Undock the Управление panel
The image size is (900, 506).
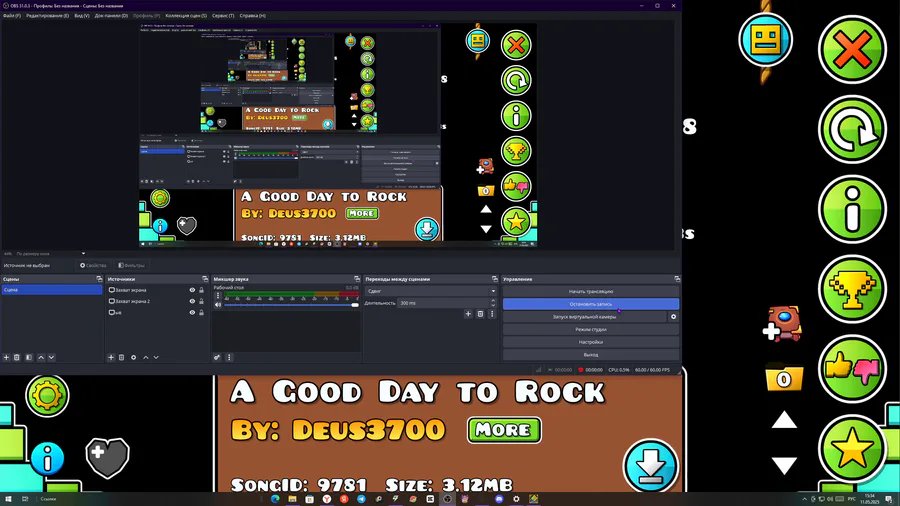pos(677,279)
